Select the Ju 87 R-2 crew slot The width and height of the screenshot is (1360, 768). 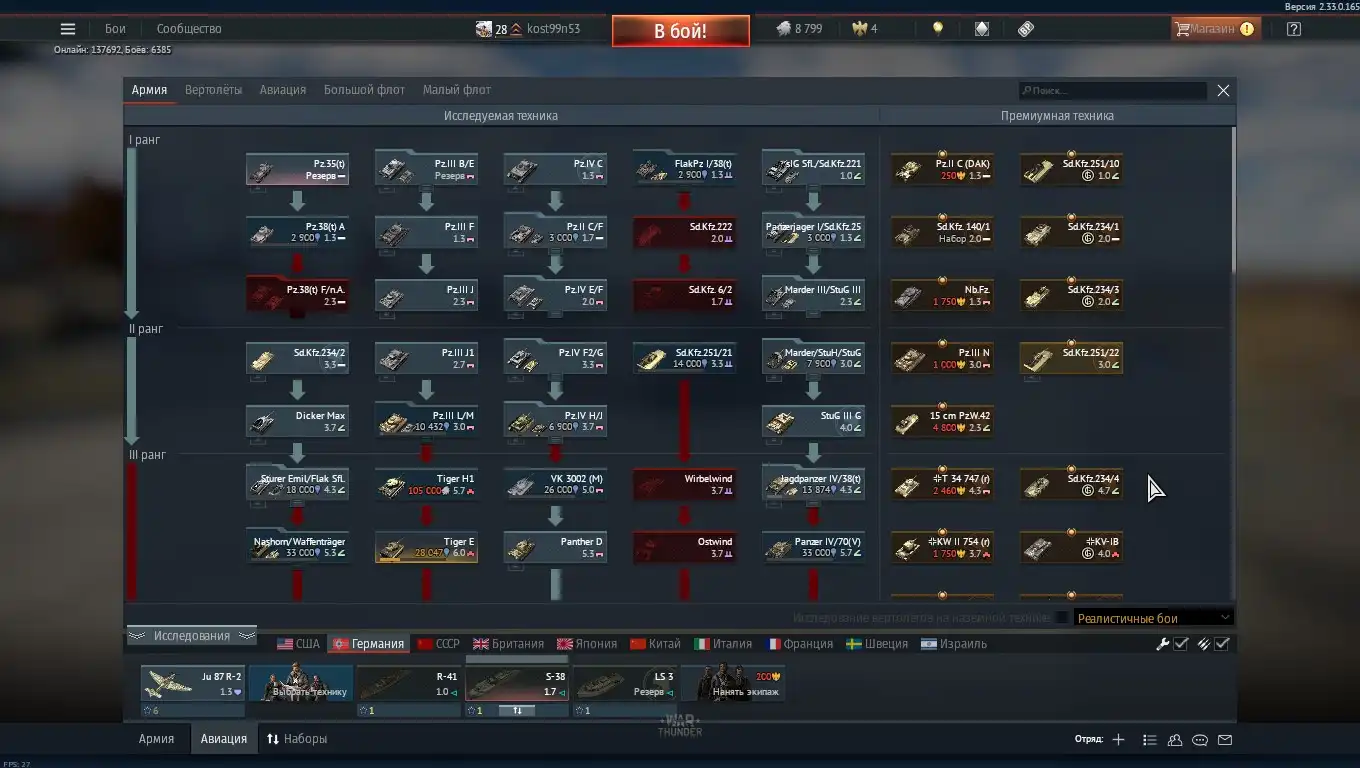(193, 684)
